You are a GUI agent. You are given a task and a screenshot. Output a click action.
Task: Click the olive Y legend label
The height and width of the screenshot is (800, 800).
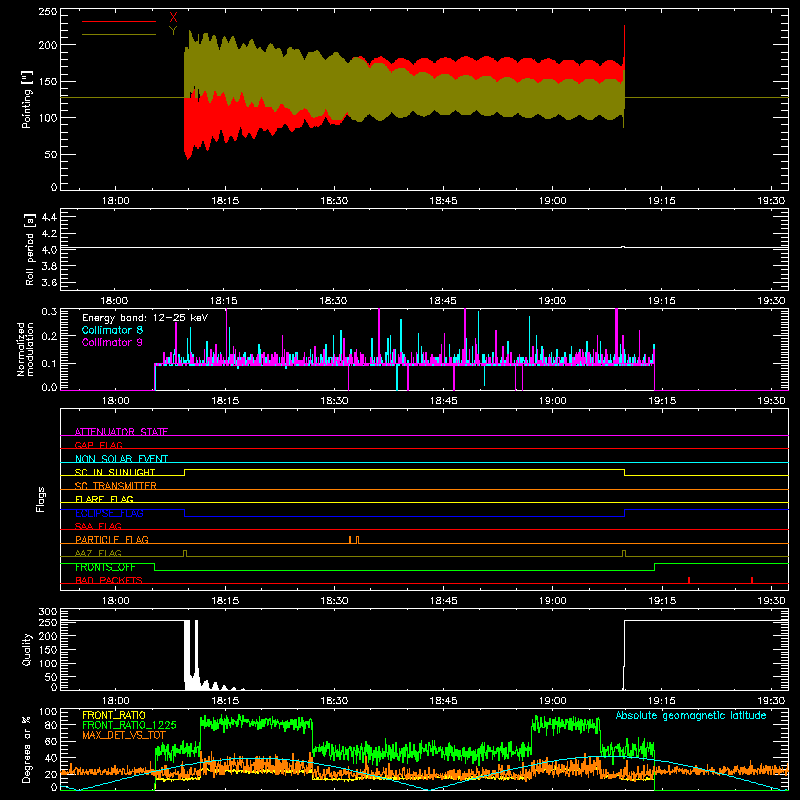click(x=173, y=31)
